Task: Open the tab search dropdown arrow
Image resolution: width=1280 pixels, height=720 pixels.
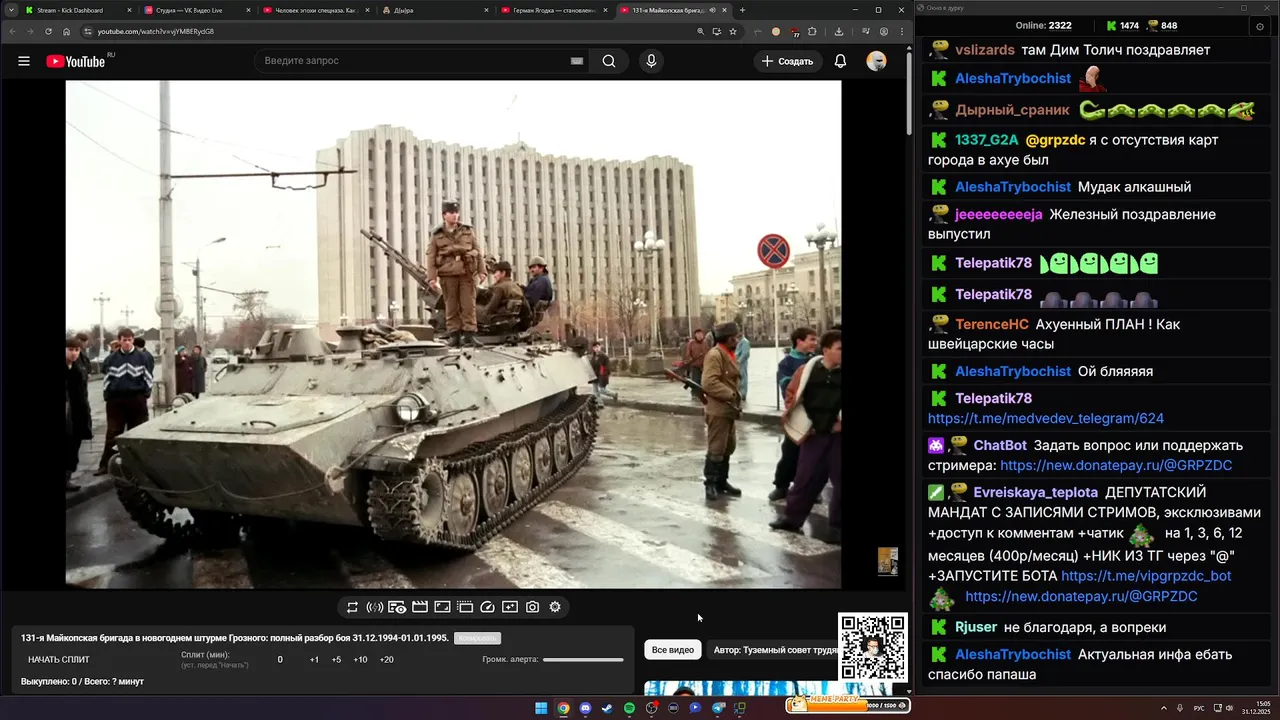Action: coord(10,10)
